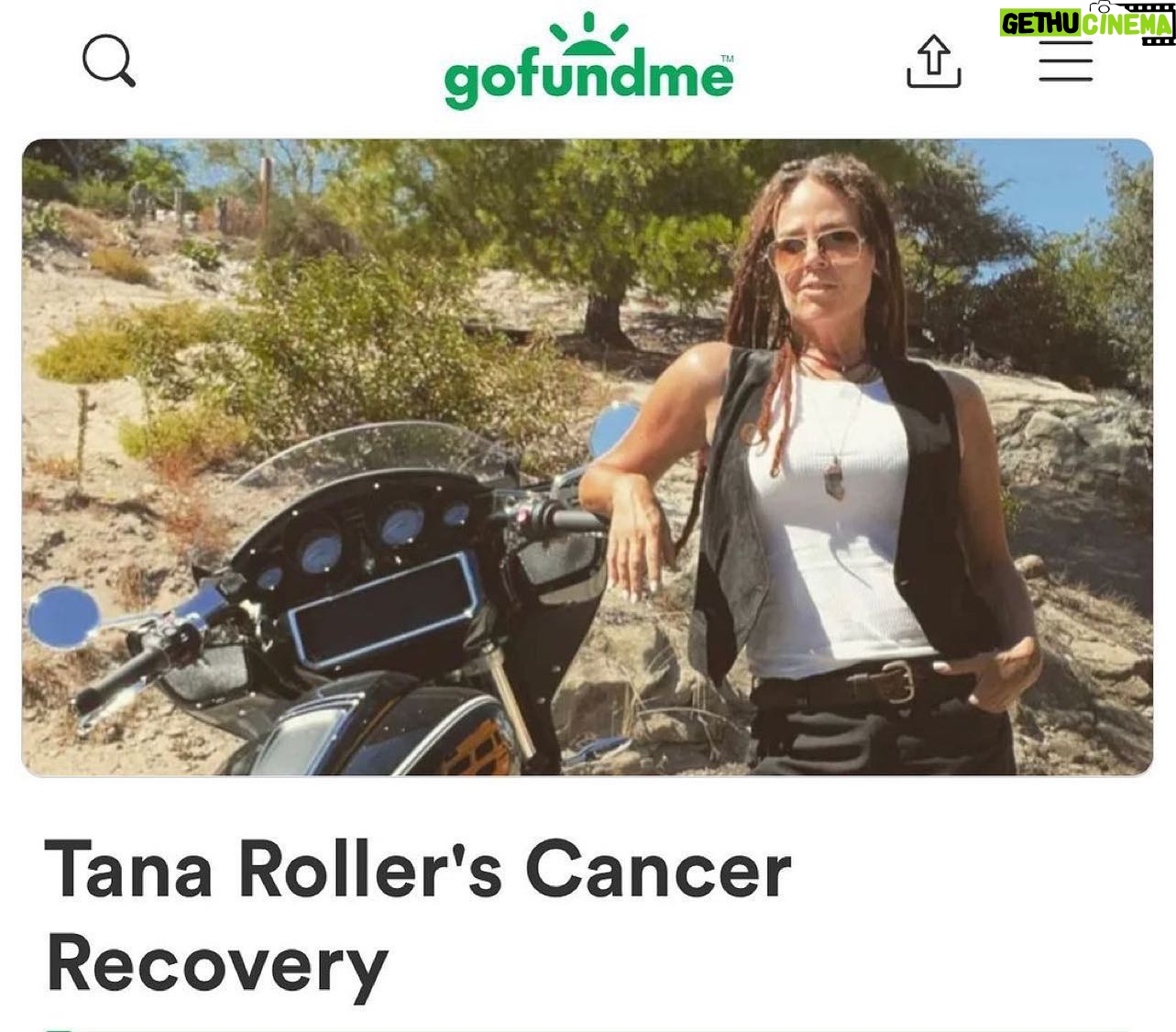
Task: Select the Tana Roller's Cancer heading line
Action: (x=418, y=870)
